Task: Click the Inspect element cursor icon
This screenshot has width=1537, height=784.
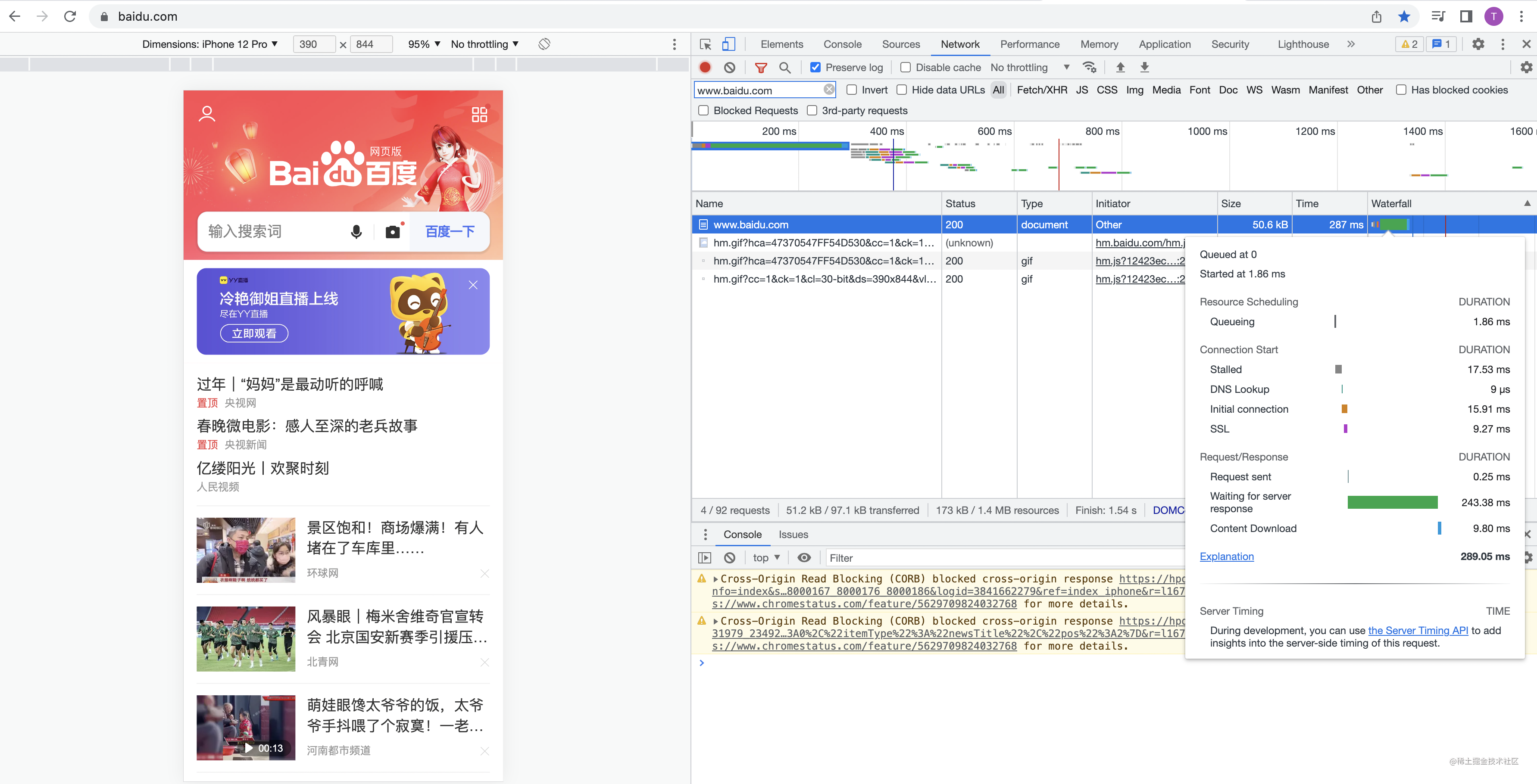Action: [706, 44]
